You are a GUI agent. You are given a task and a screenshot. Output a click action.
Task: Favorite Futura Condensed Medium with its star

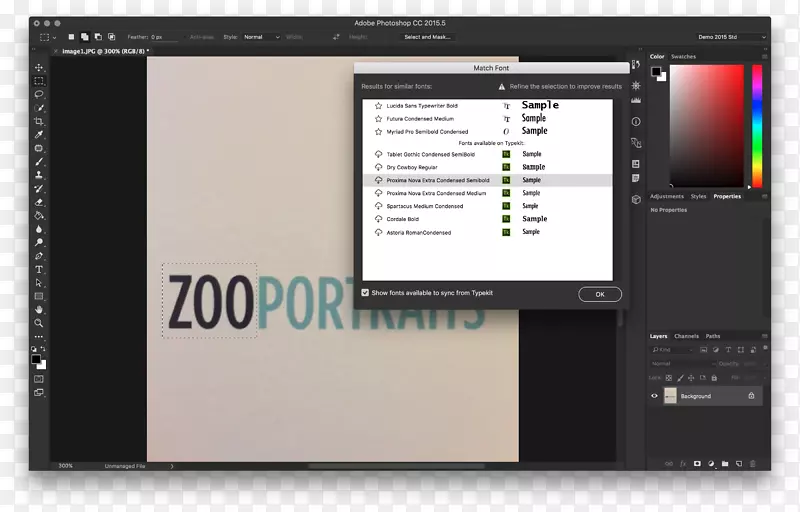(x=378, y=118)
